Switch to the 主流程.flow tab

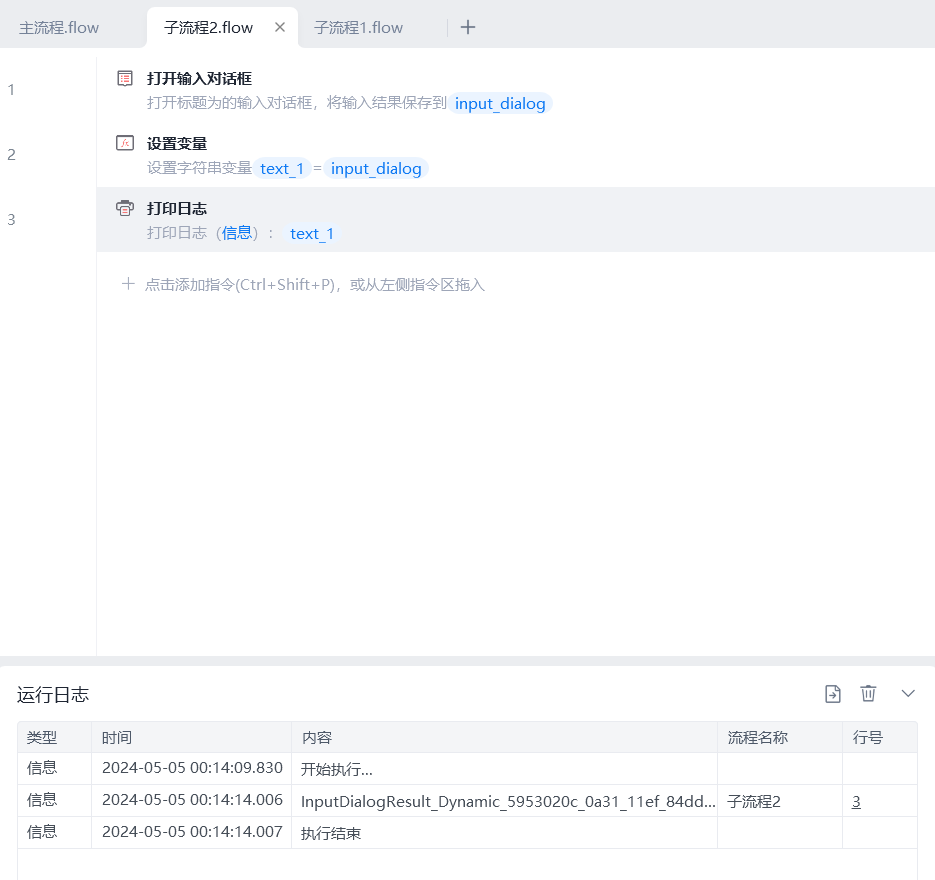tap(59, 27)
